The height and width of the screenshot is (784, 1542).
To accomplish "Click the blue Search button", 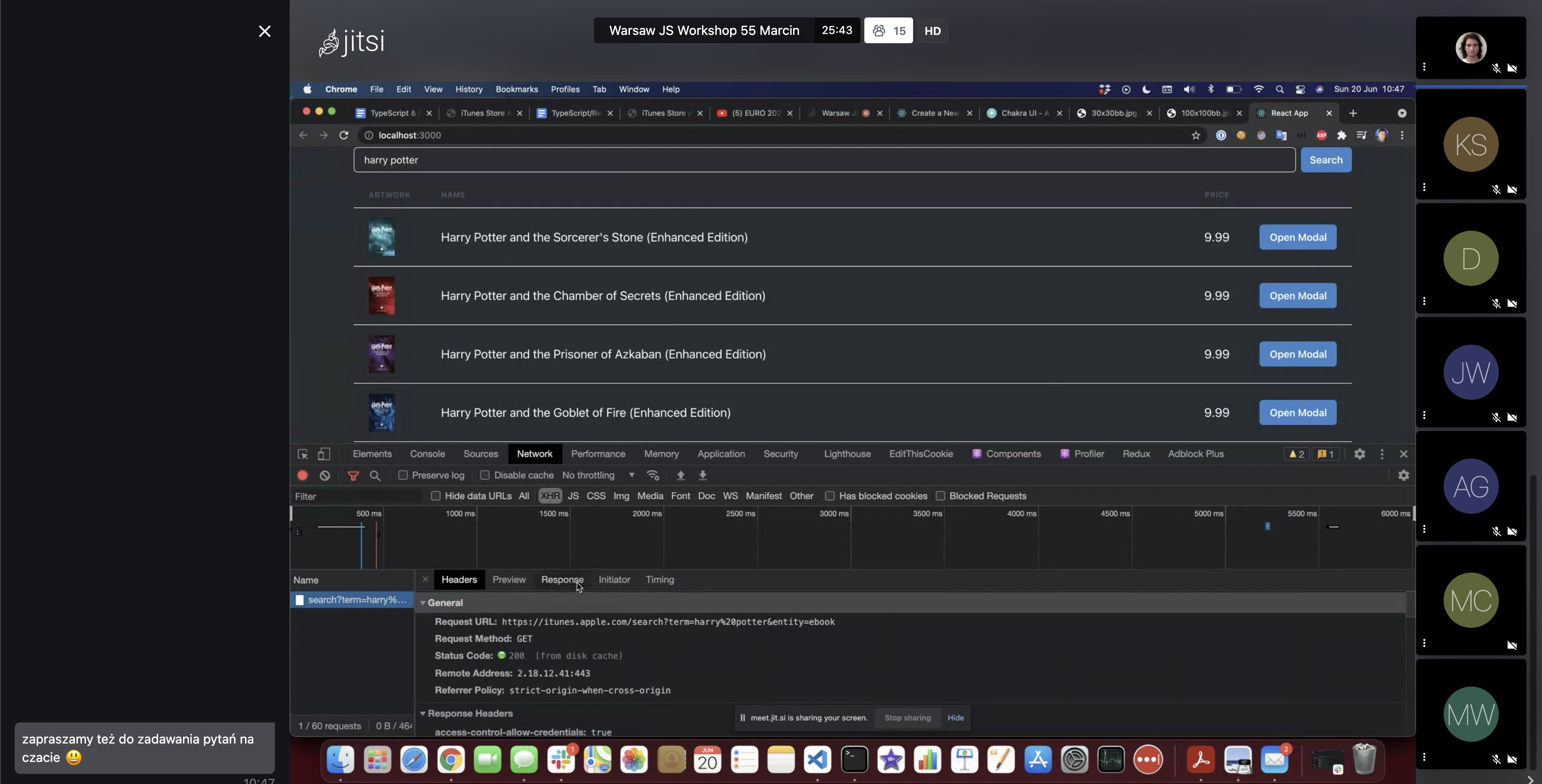I will tap(1326, 160).
